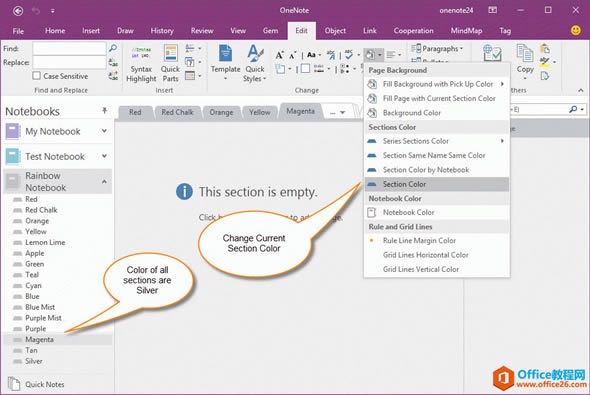Toggle the Case Sensitive checkbox

[36, 76]
